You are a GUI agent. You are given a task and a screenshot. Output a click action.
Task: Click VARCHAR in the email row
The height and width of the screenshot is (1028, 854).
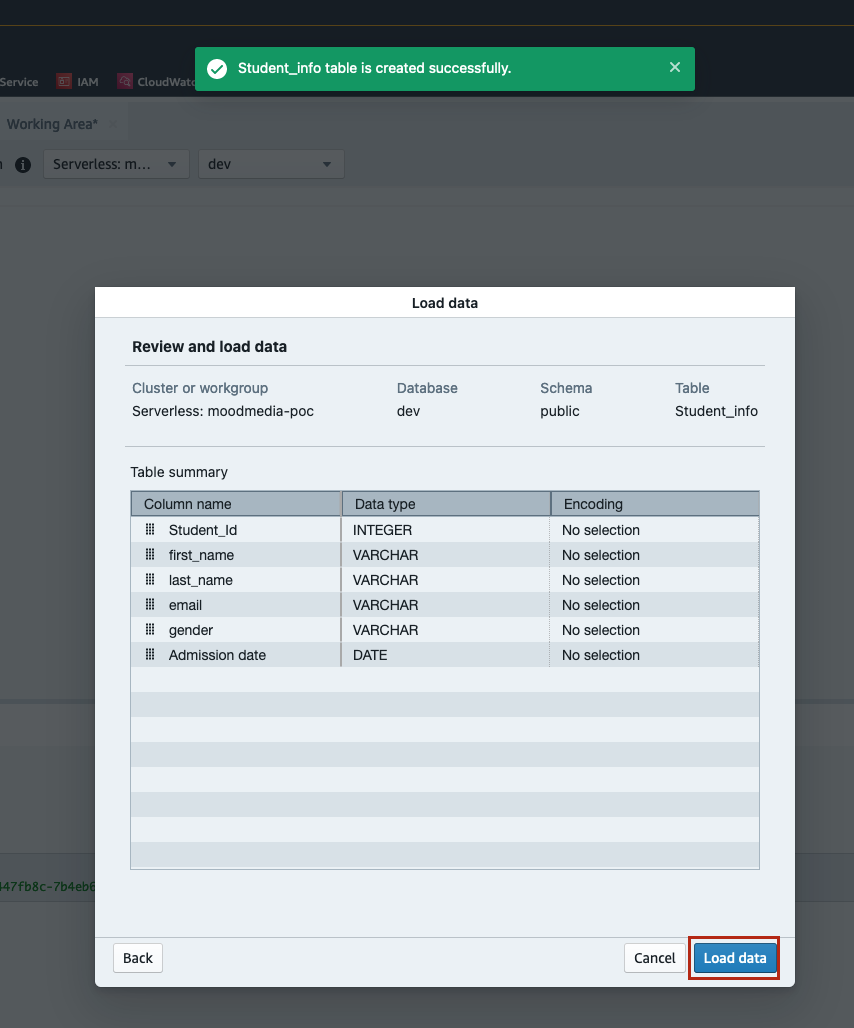click(385, 605)
